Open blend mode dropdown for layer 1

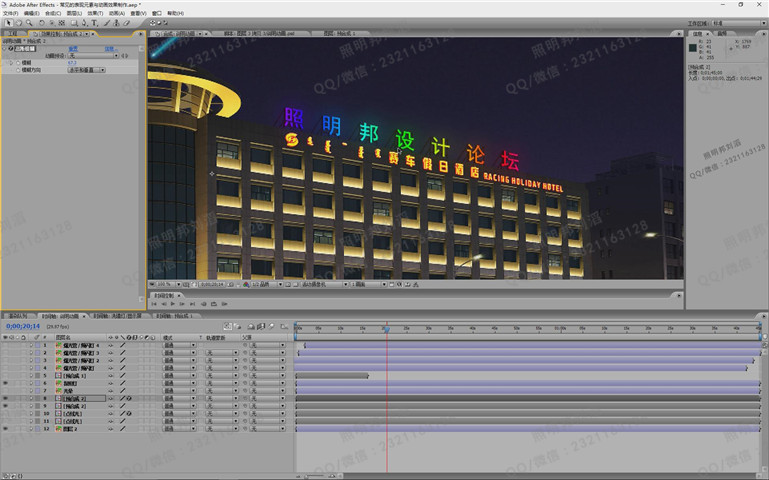tap(179, 345)
